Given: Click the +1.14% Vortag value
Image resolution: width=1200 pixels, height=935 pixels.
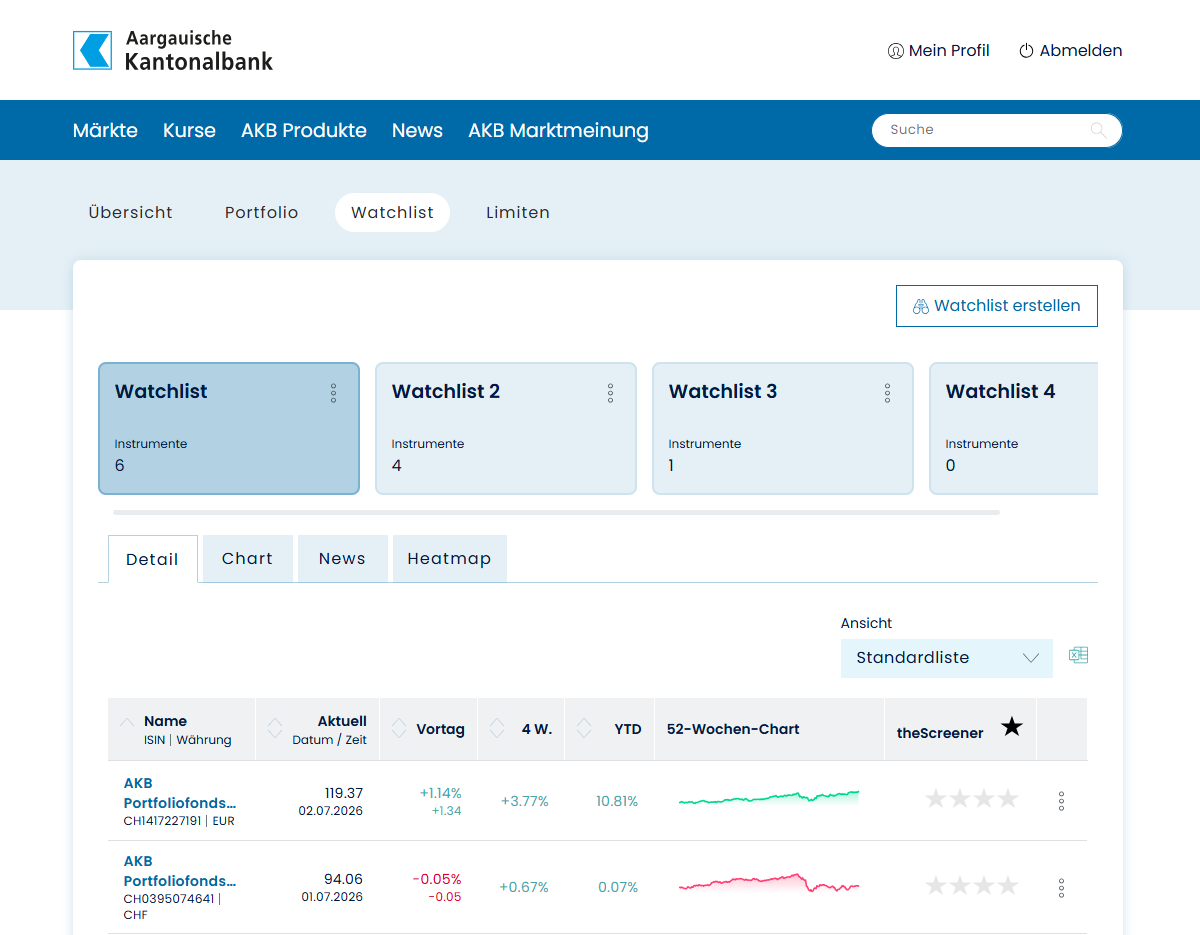Looking at the screenshot, I should pos(441,793).
